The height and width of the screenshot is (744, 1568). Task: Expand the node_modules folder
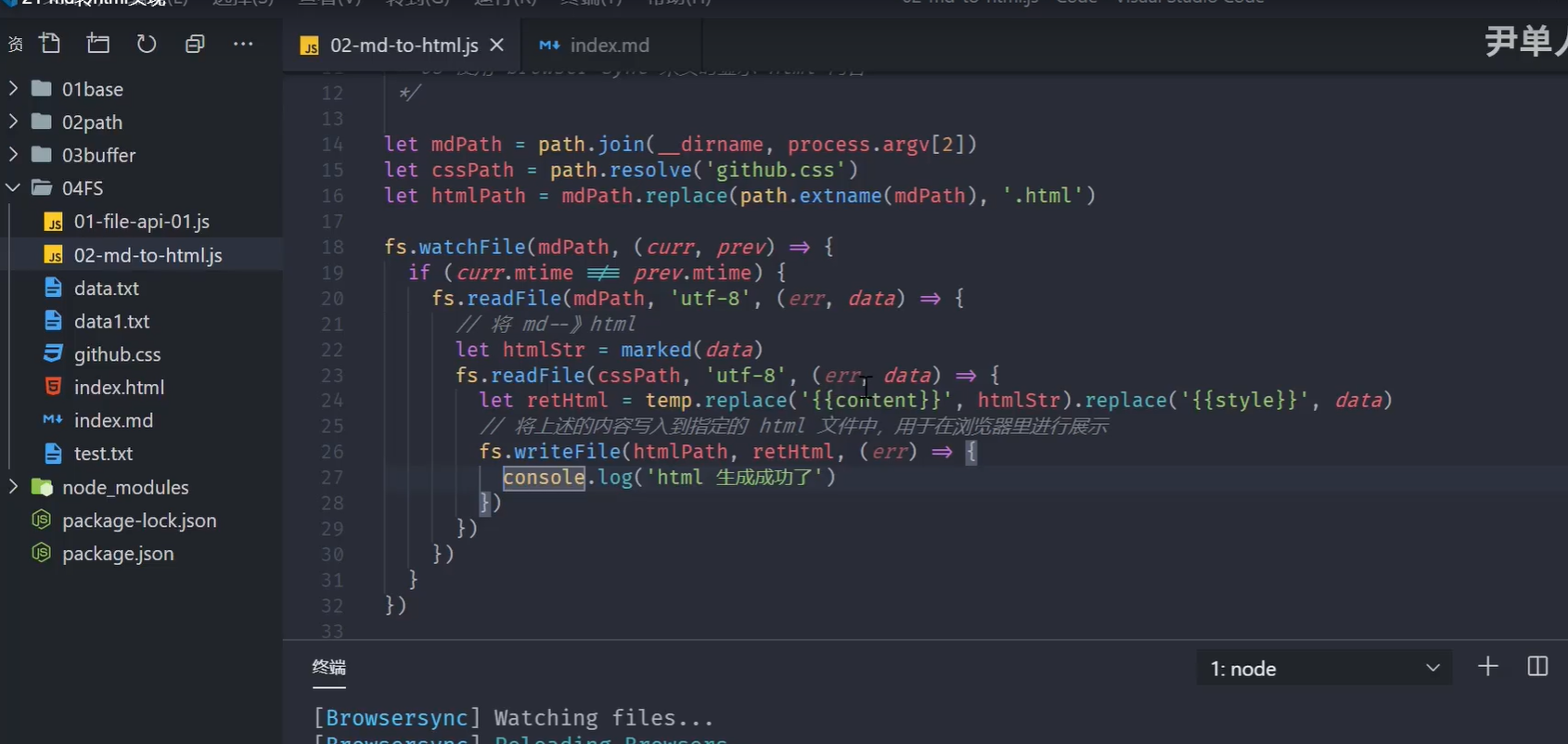[124, 488]
